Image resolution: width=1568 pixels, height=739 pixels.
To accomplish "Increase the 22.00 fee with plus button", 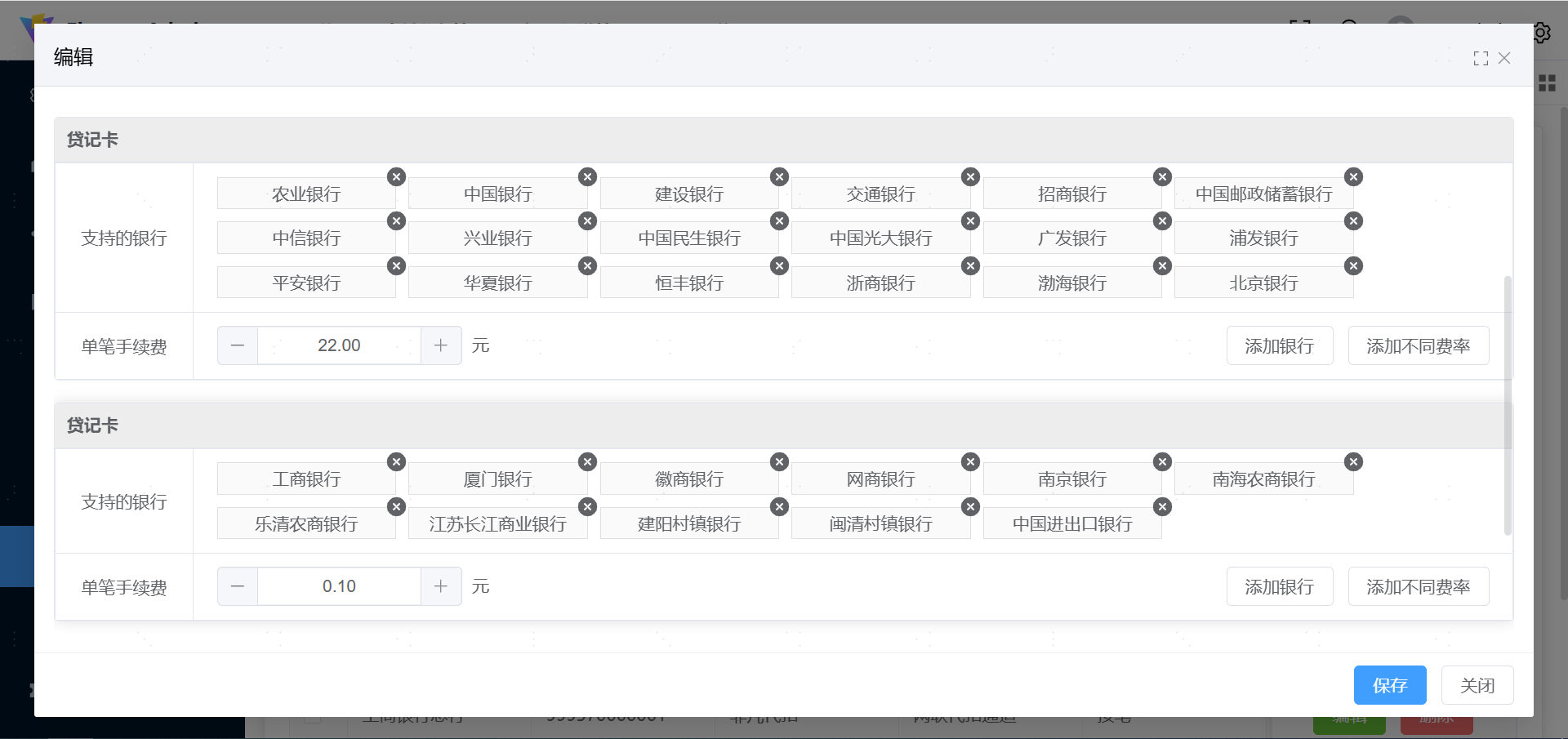I will (441, 345).
